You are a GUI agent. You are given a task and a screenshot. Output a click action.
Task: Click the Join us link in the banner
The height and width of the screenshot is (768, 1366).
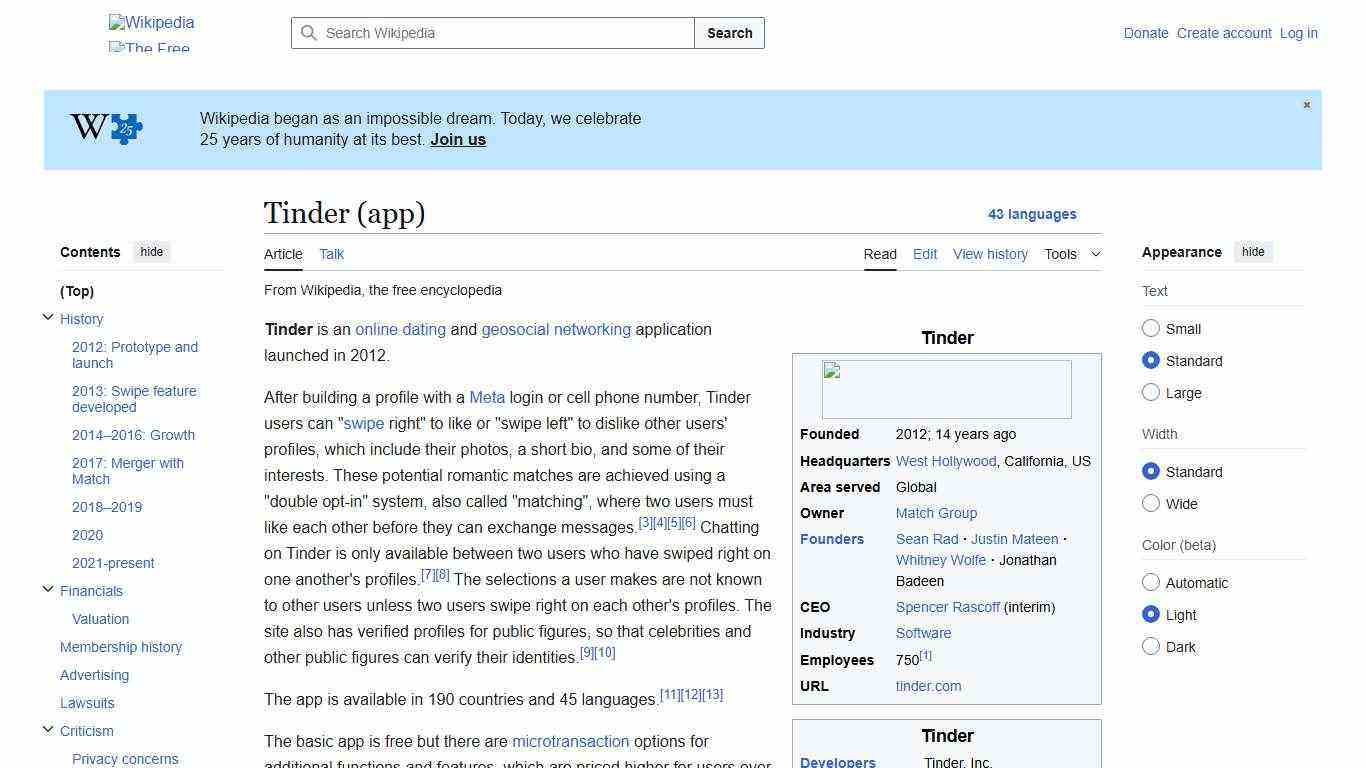pos(457,139)
